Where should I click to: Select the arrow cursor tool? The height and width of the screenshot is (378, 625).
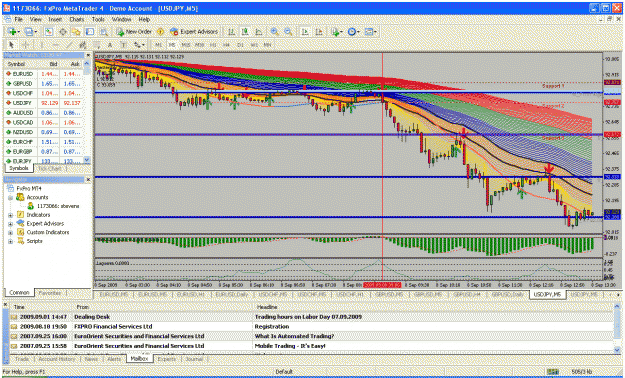click(11, 45)
